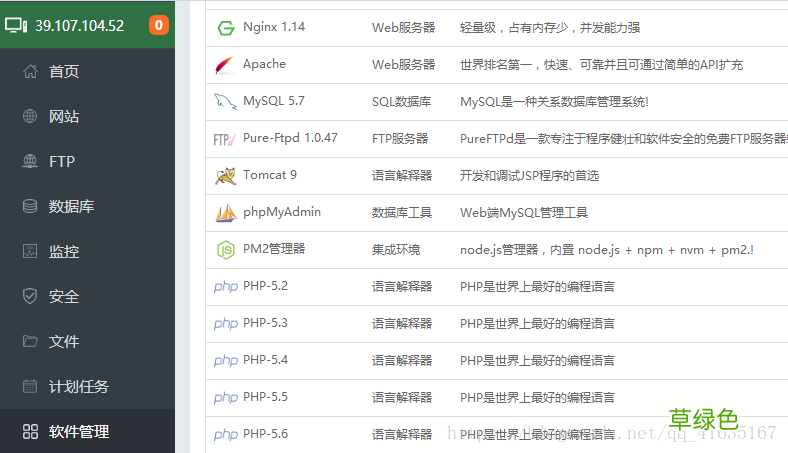Image resolution: width=788 pixels, height=453 pixels.
Task: Click the Nginx 1.14 software name
Action: click(274, 27)
